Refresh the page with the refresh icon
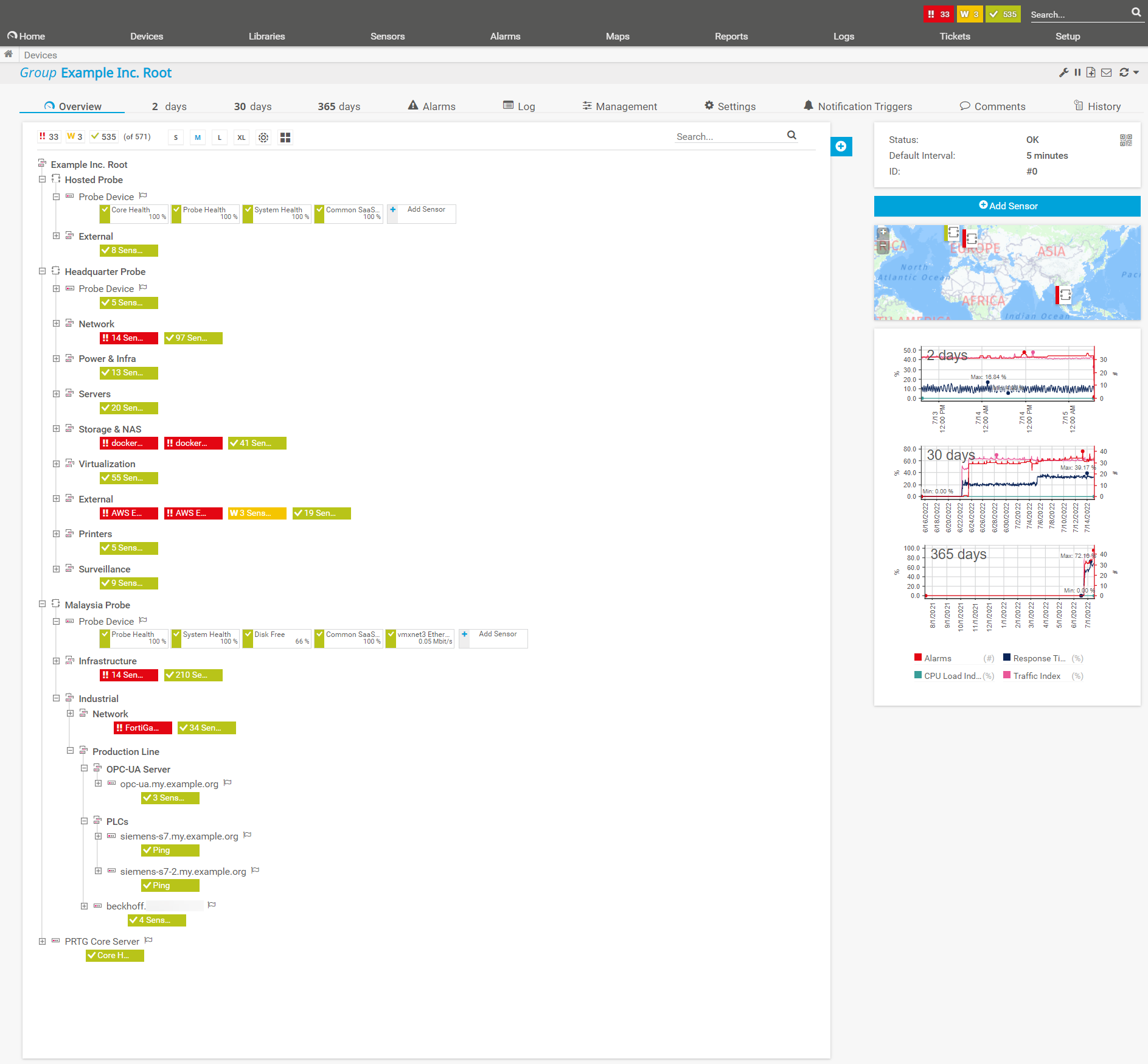The image size is (1148, 1064). [x=1123, y=72]
